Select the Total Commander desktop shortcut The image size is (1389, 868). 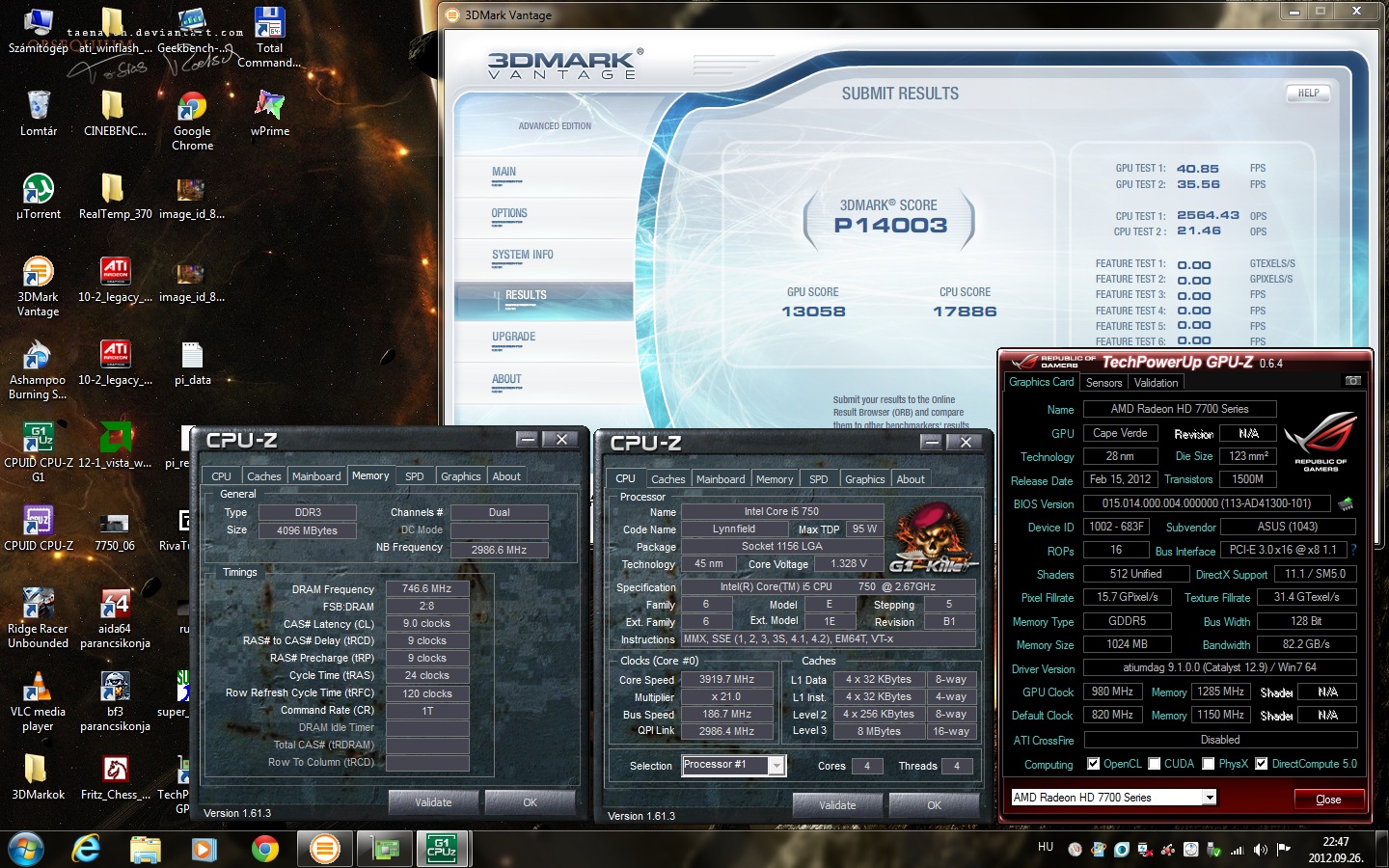point(269,38)
